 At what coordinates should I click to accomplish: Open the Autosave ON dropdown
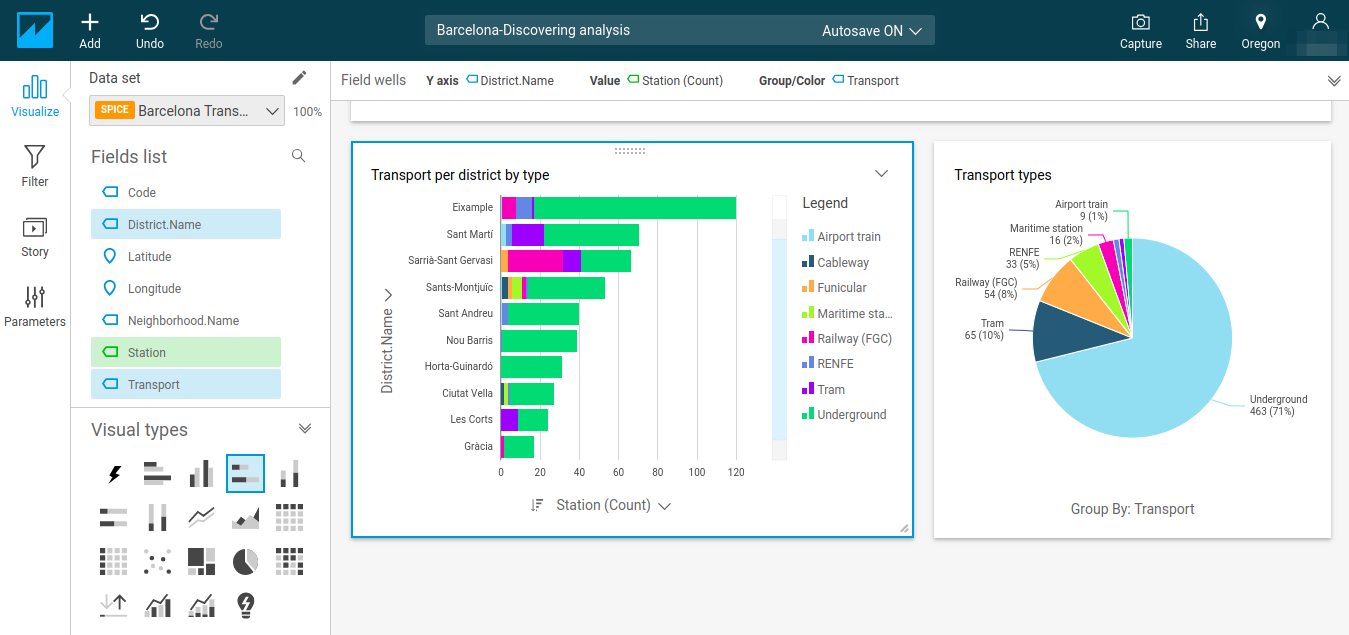[871, 30]
